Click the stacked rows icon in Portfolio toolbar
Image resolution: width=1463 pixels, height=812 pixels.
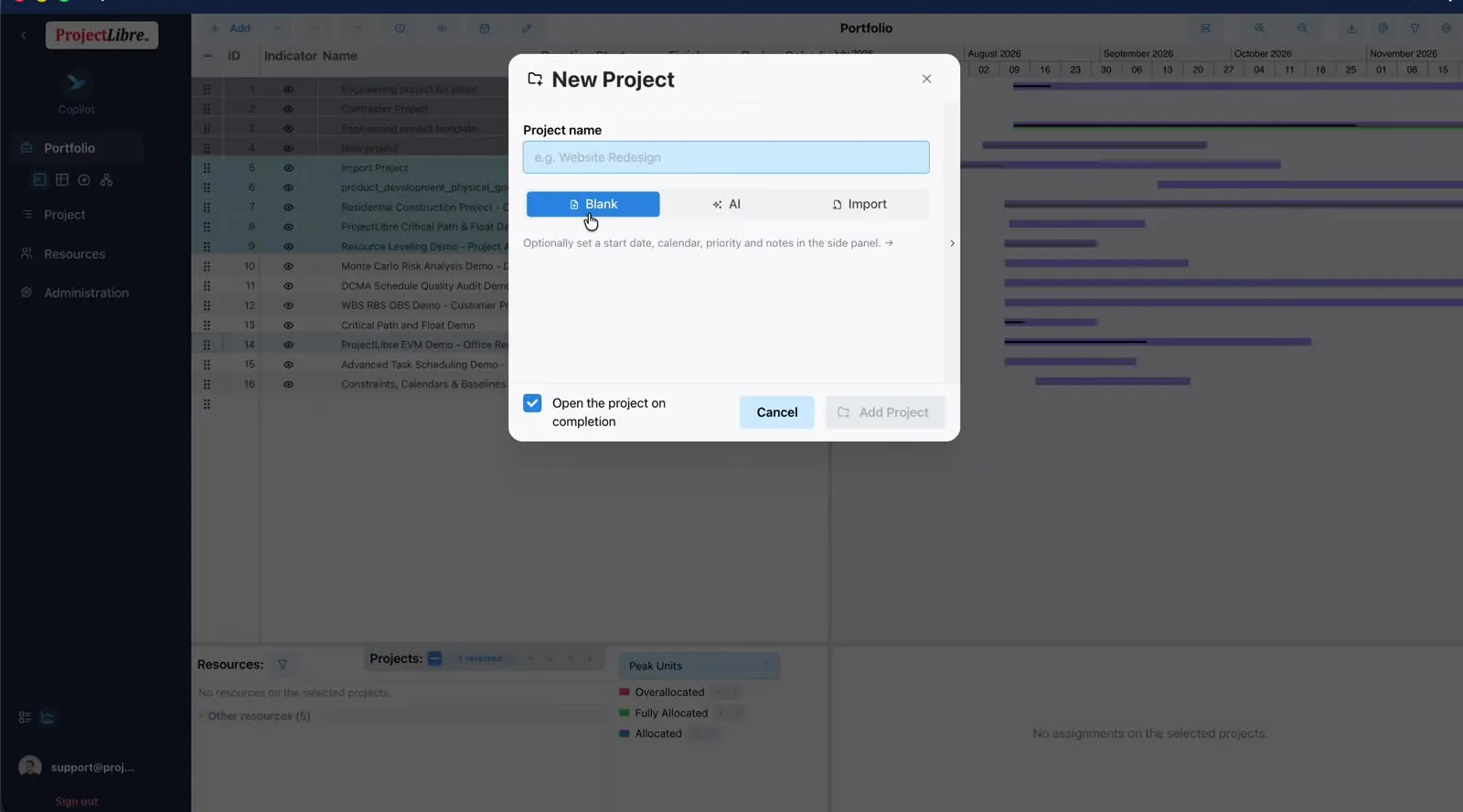point(1206,28)
